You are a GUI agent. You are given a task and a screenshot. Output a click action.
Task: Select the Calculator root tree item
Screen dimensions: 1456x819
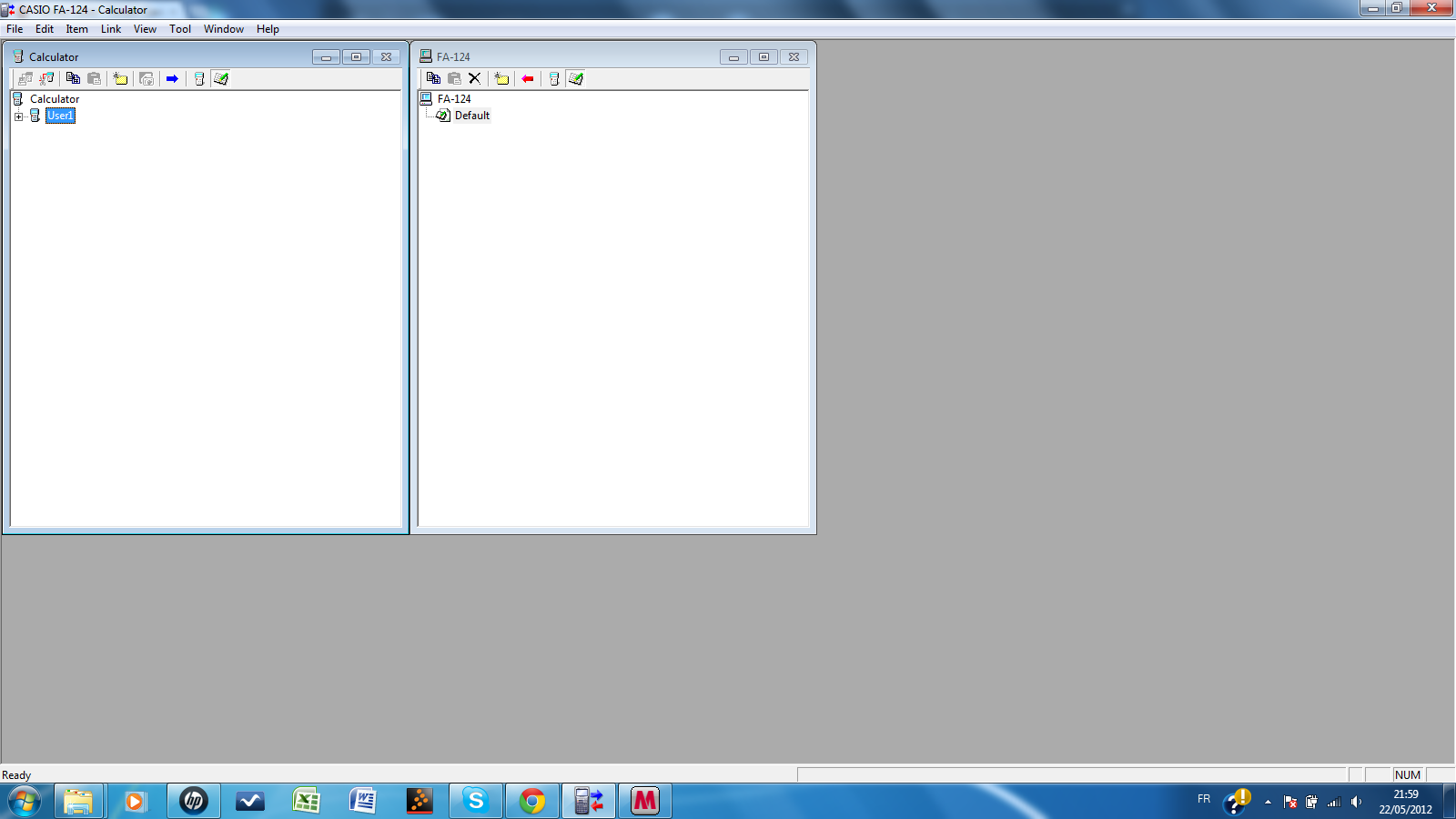click(55, 99)
